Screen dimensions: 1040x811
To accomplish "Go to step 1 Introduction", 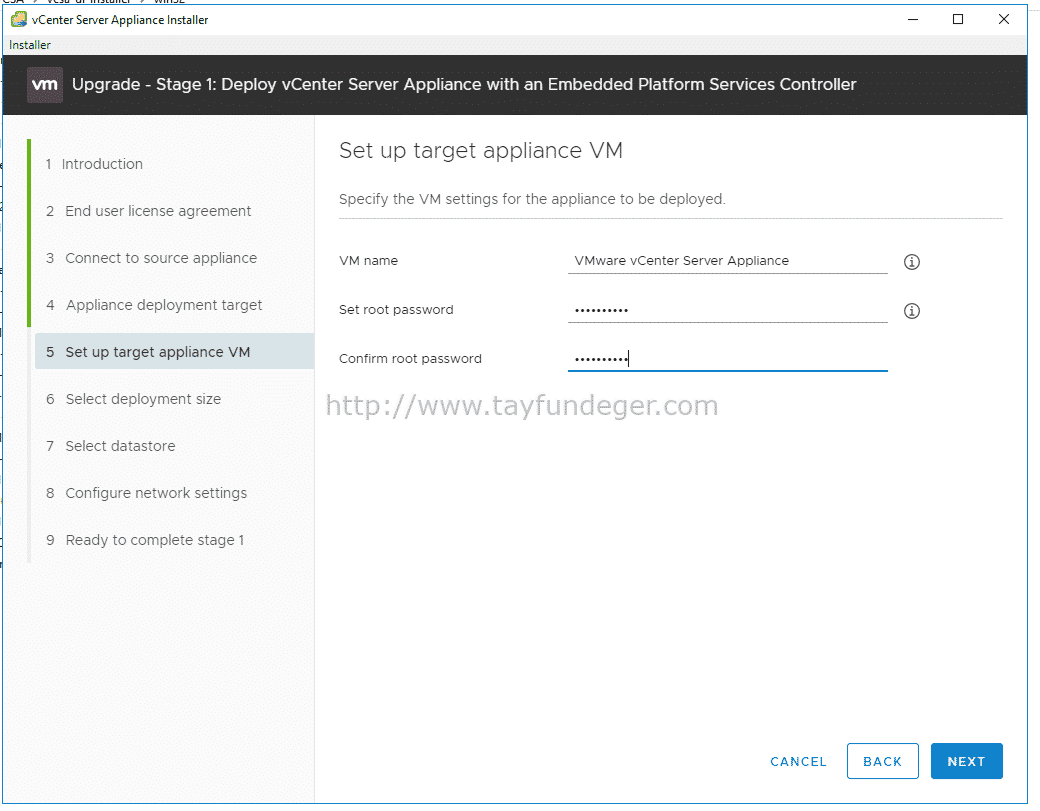I will point(94,164).
